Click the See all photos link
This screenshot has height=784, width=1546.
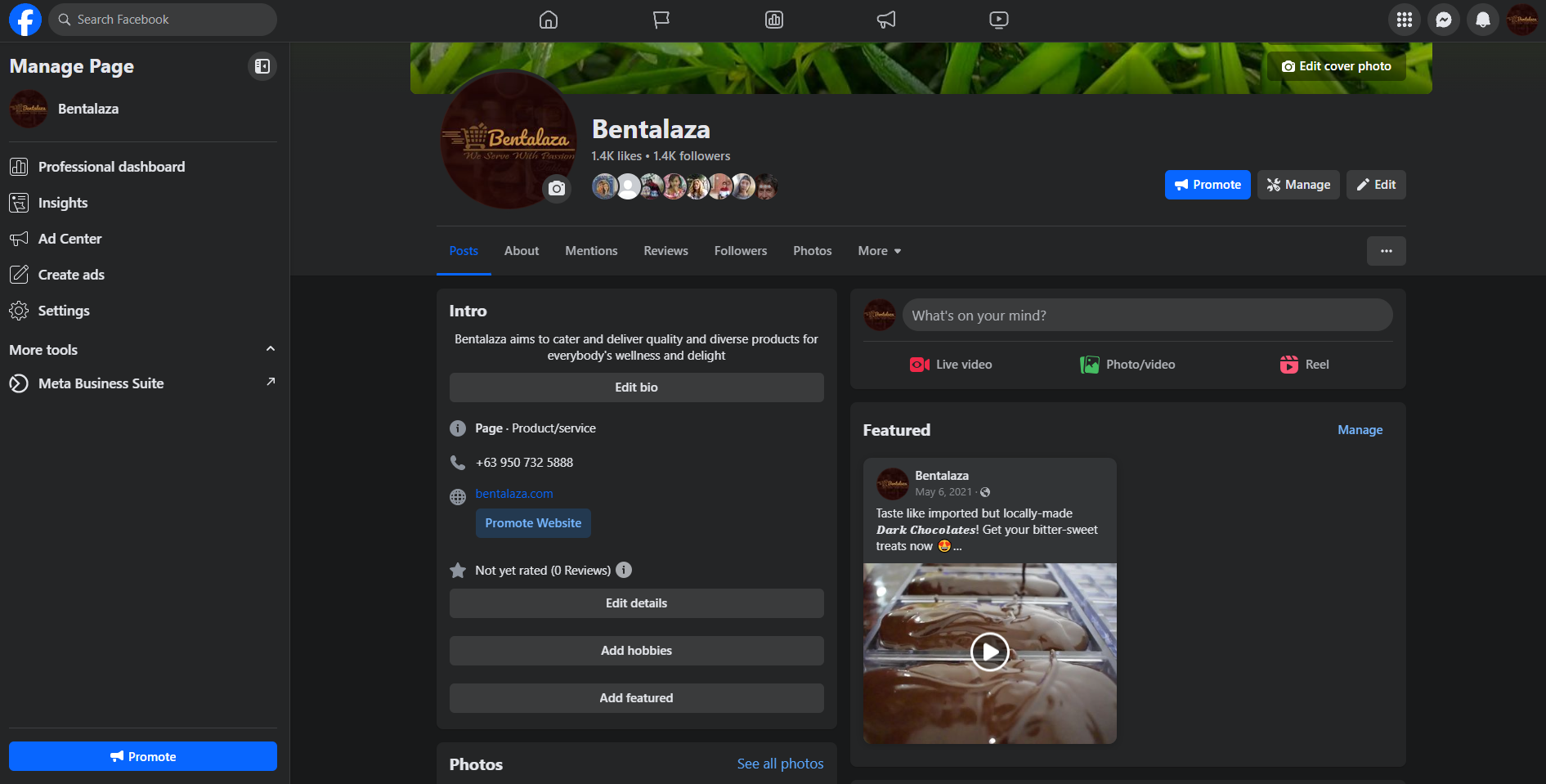tap(780, 764)
